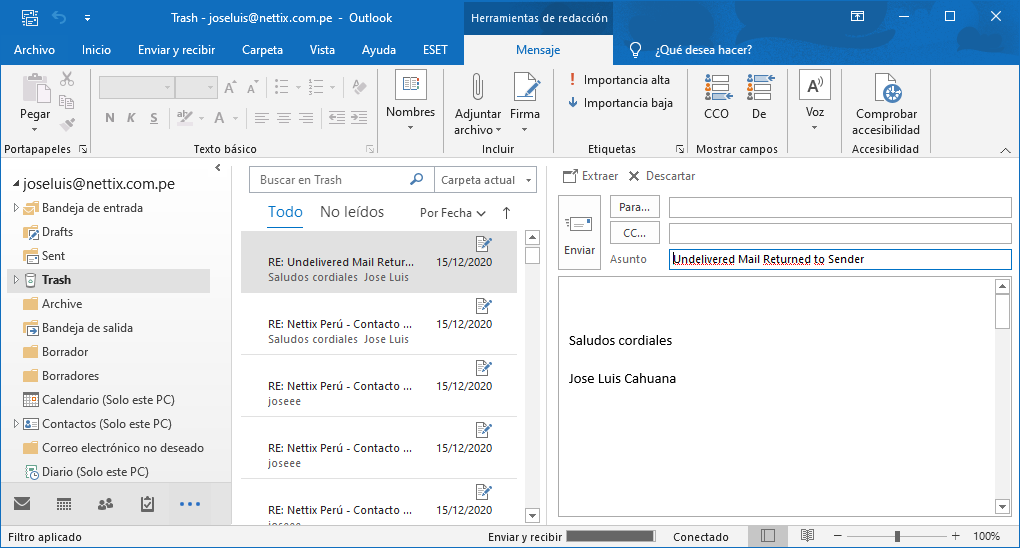Open the Archivo menu
Image resolution: width=1020 pixels, height=548 pixels.
point(34,50)
